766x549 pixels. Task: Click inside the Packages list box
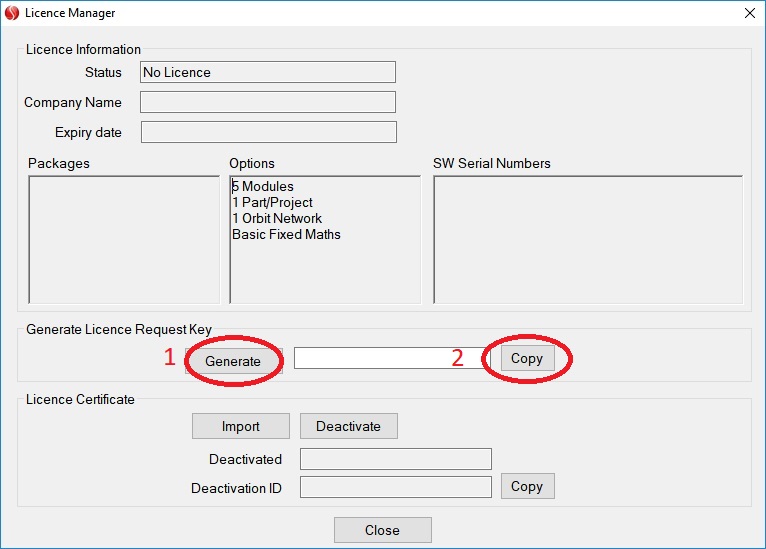click(x=124, y=240)
